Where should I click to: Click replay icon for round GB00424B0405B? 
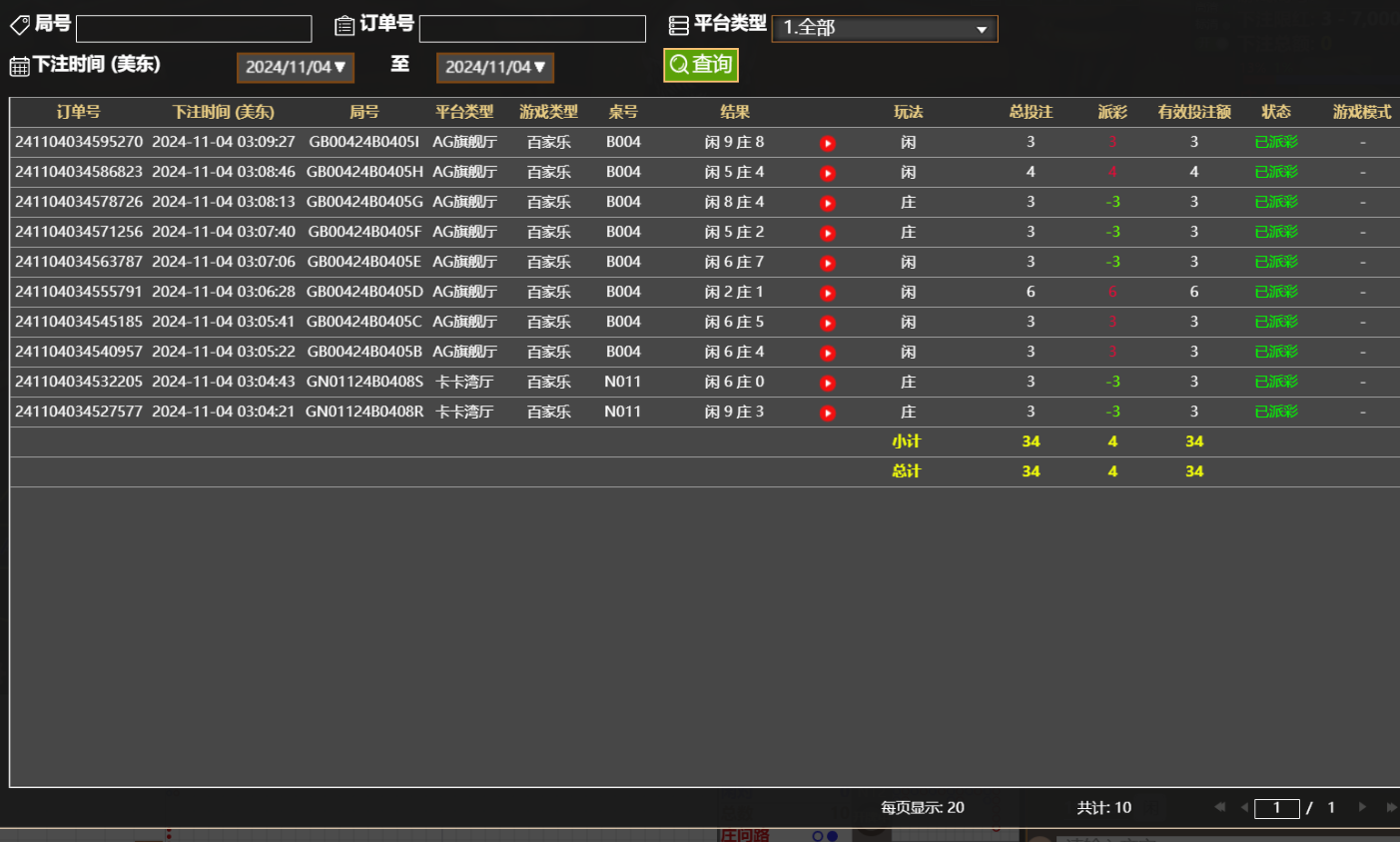[x=827, y=353]
